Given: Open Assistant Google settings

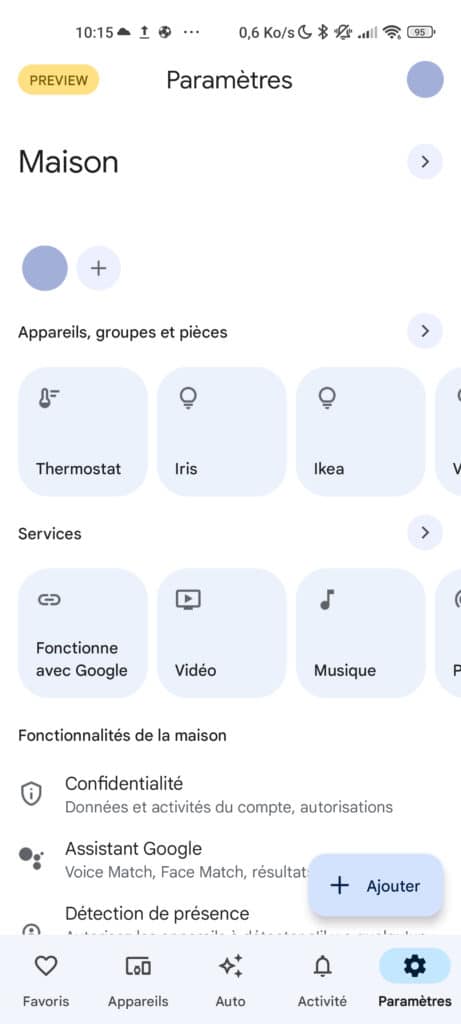Looking at the screenshot, I should pyautogui.click(x=163, y=859).
